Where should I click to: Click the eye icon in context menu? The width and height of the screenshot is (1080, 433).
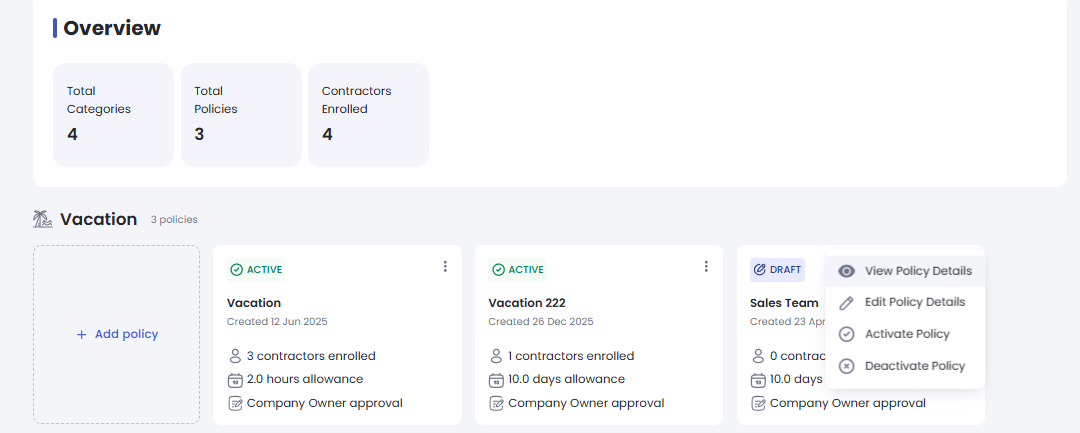coord(846,271)
